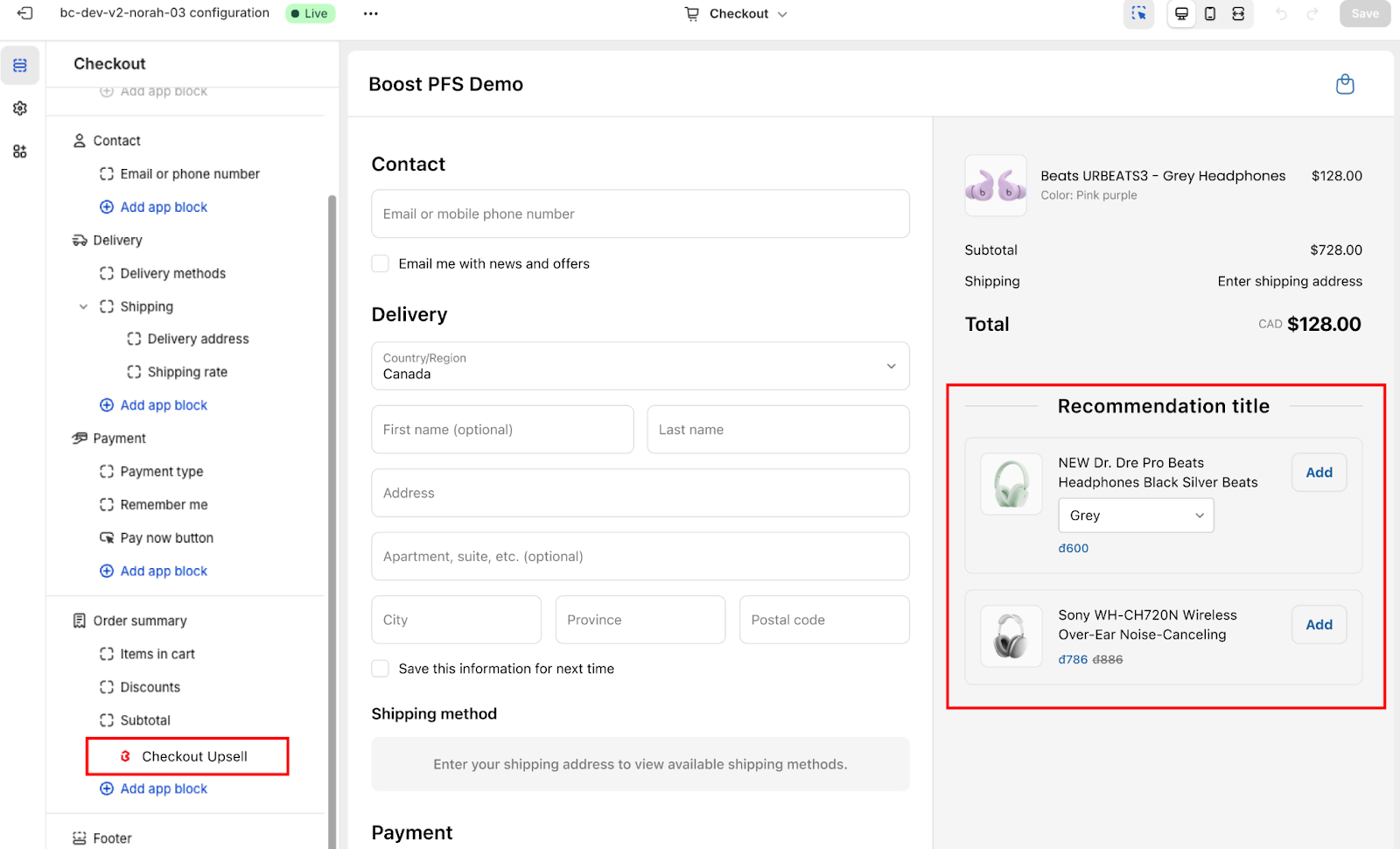Toggle the inspector selection tool icon
Viewport: 1400px width, 849px height.
click(1138, 14)
